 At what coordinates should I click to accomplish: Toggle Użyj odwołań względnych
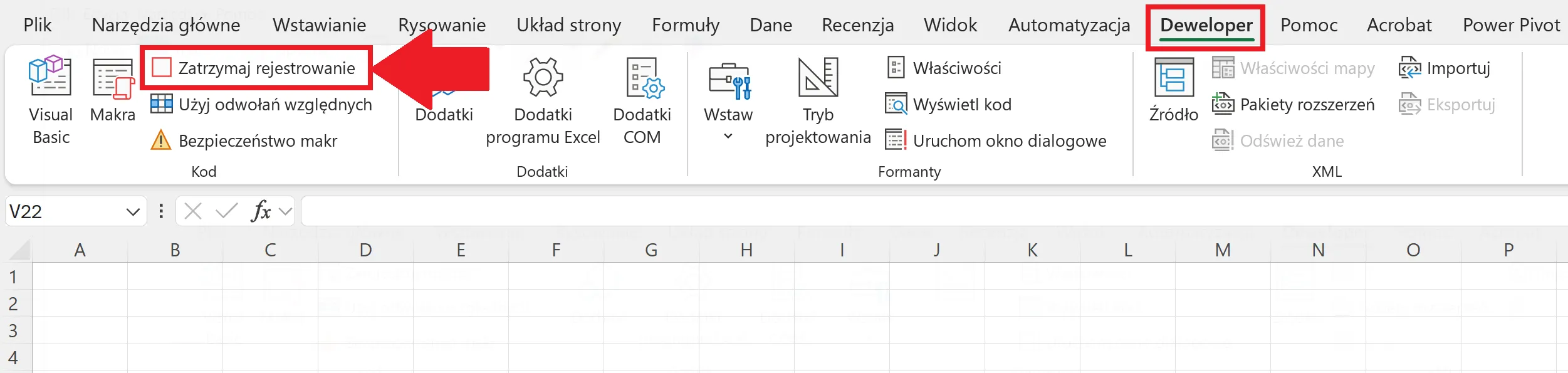pyautogui.click(x=262, y=105)
